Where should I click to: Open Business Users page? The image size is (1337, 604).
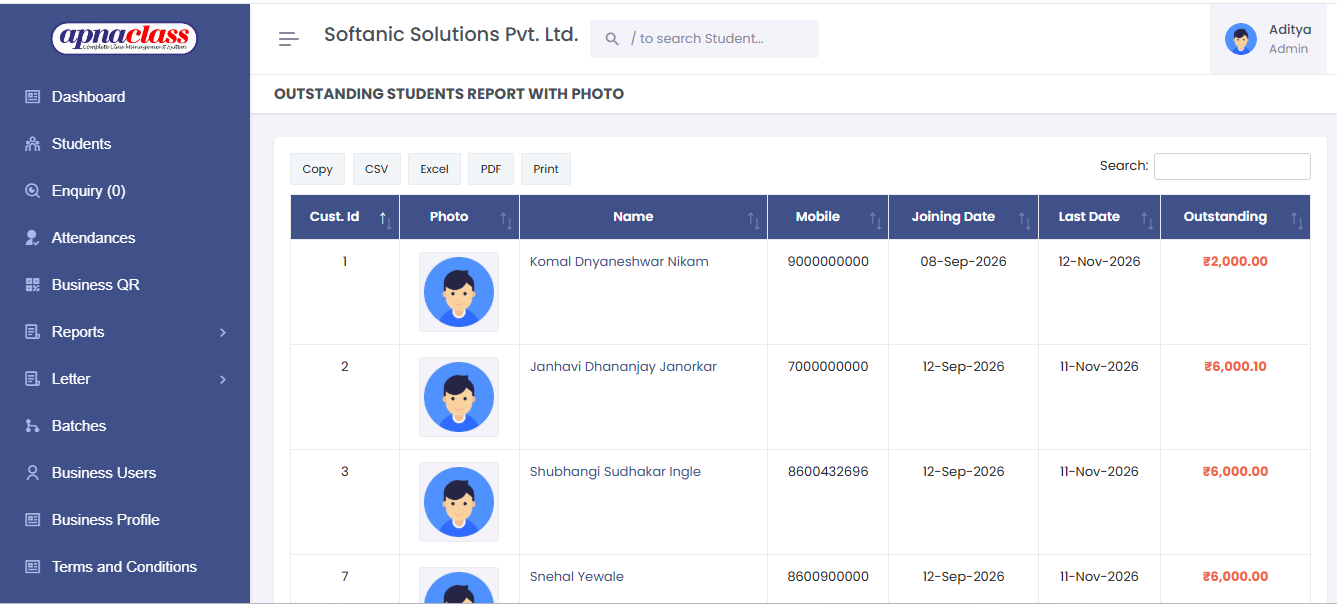125,473
